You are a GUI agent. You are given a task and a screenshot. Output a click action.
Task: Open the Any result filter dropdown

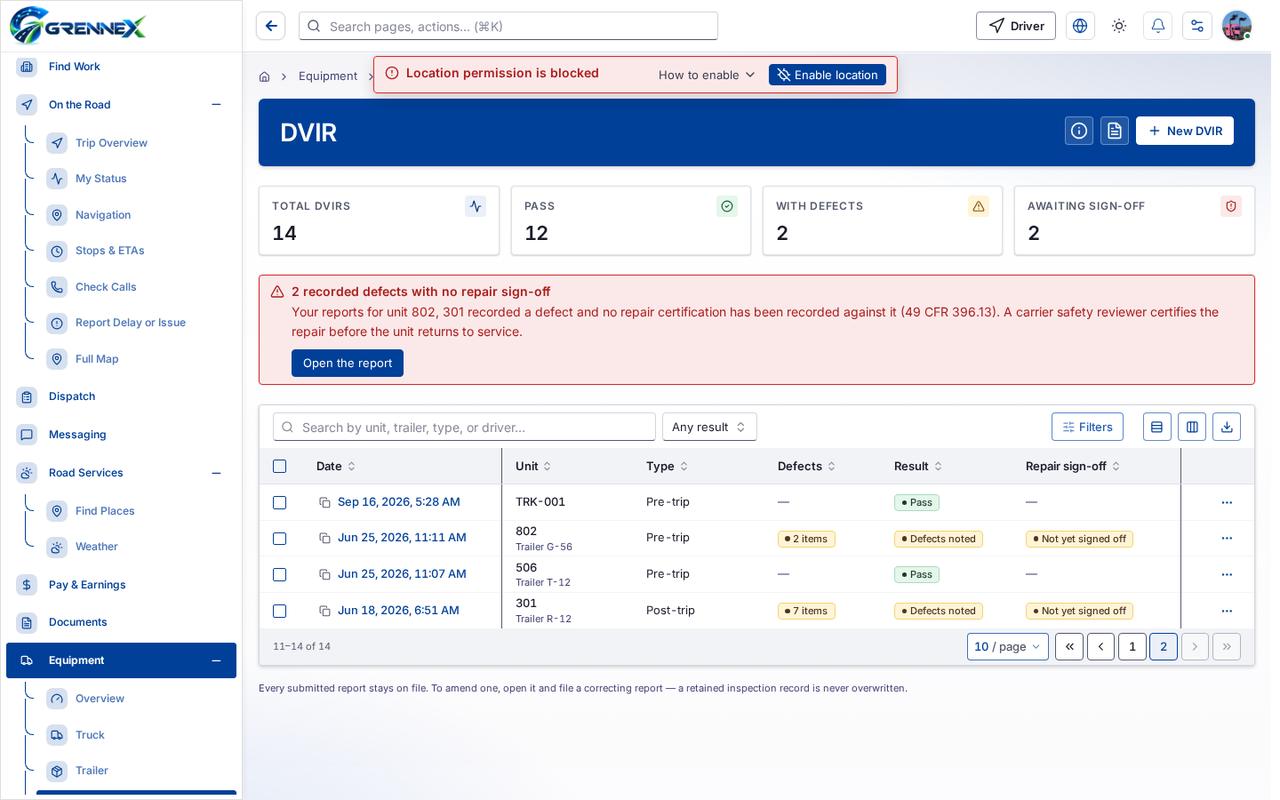(x=709, y=427)
